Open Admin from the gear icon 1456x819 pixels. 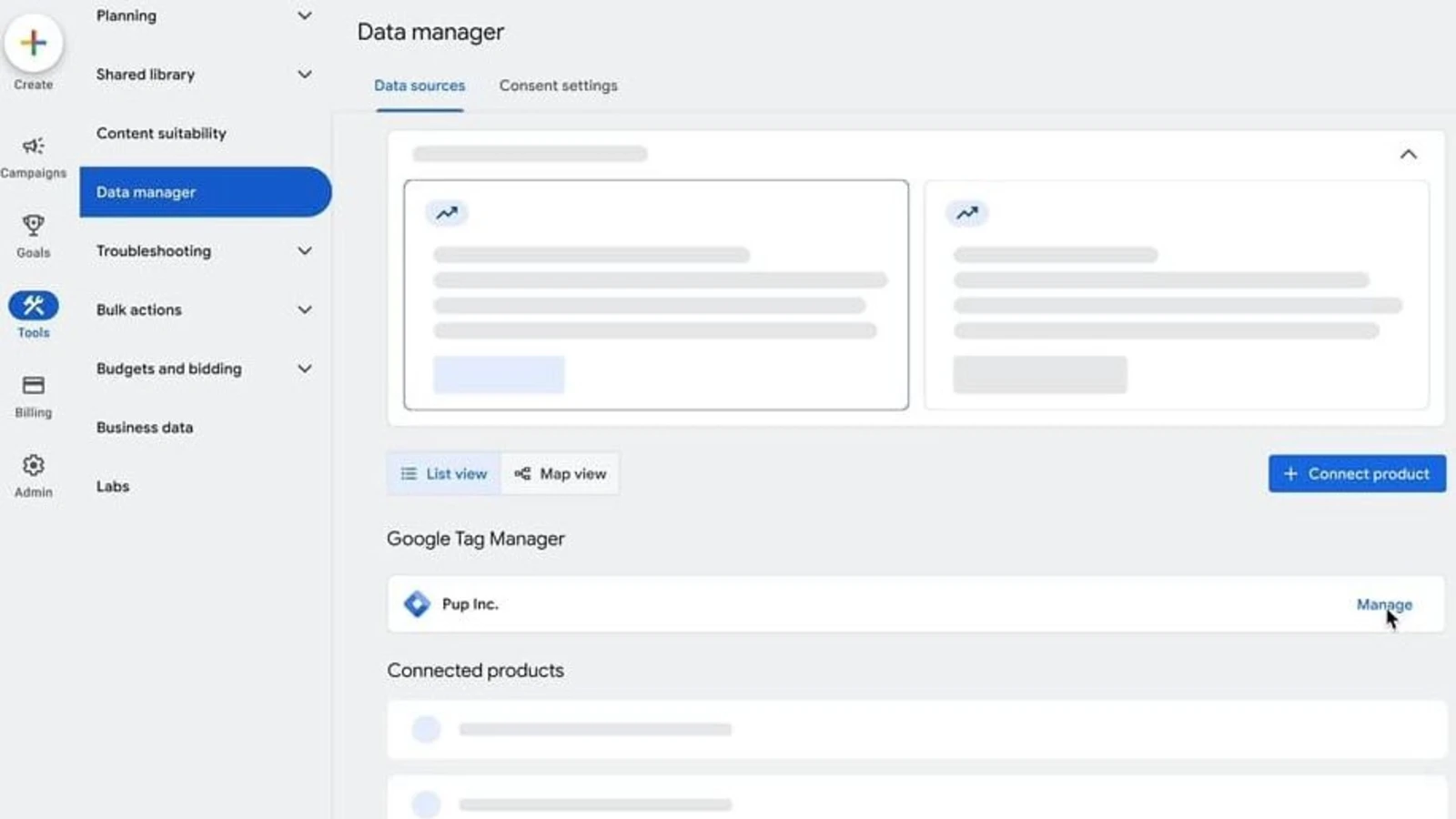(34, 465)
